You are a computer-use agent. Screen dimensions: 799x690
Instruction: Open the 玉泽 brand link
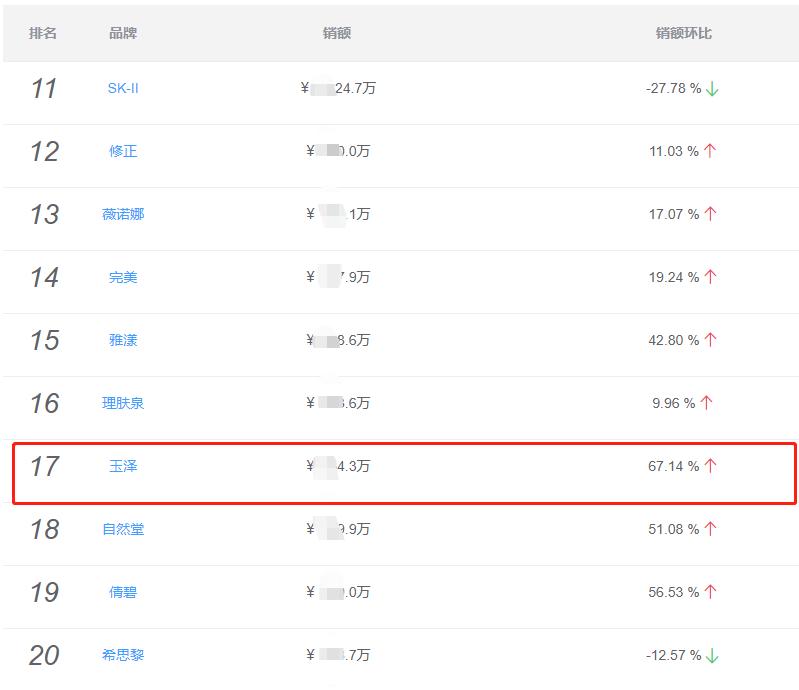[123, 466]
